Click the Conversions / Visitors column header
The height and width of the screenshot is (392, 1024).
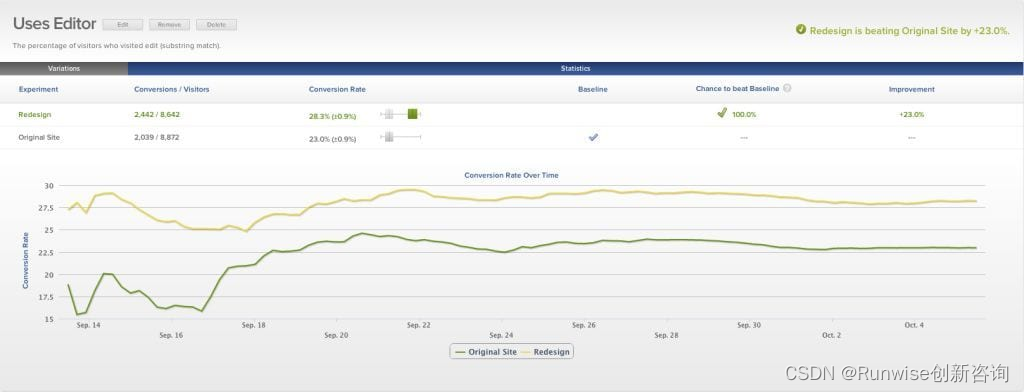point(172,90)
